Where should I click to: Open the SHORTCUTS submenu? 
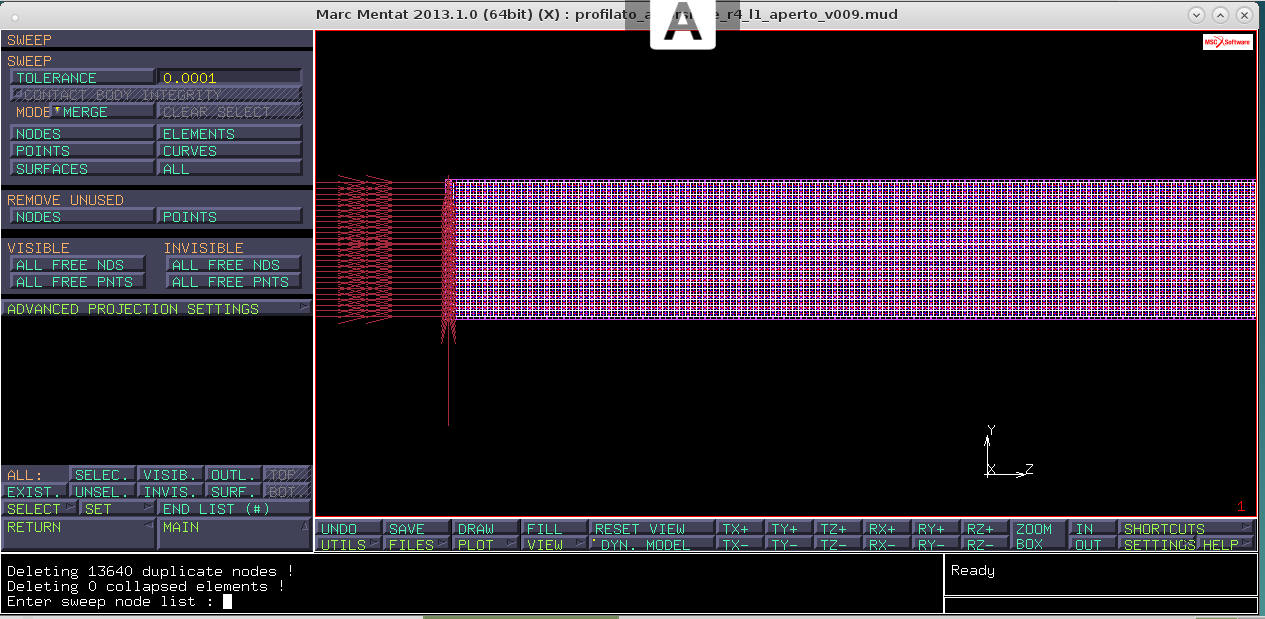[1188, 529]
